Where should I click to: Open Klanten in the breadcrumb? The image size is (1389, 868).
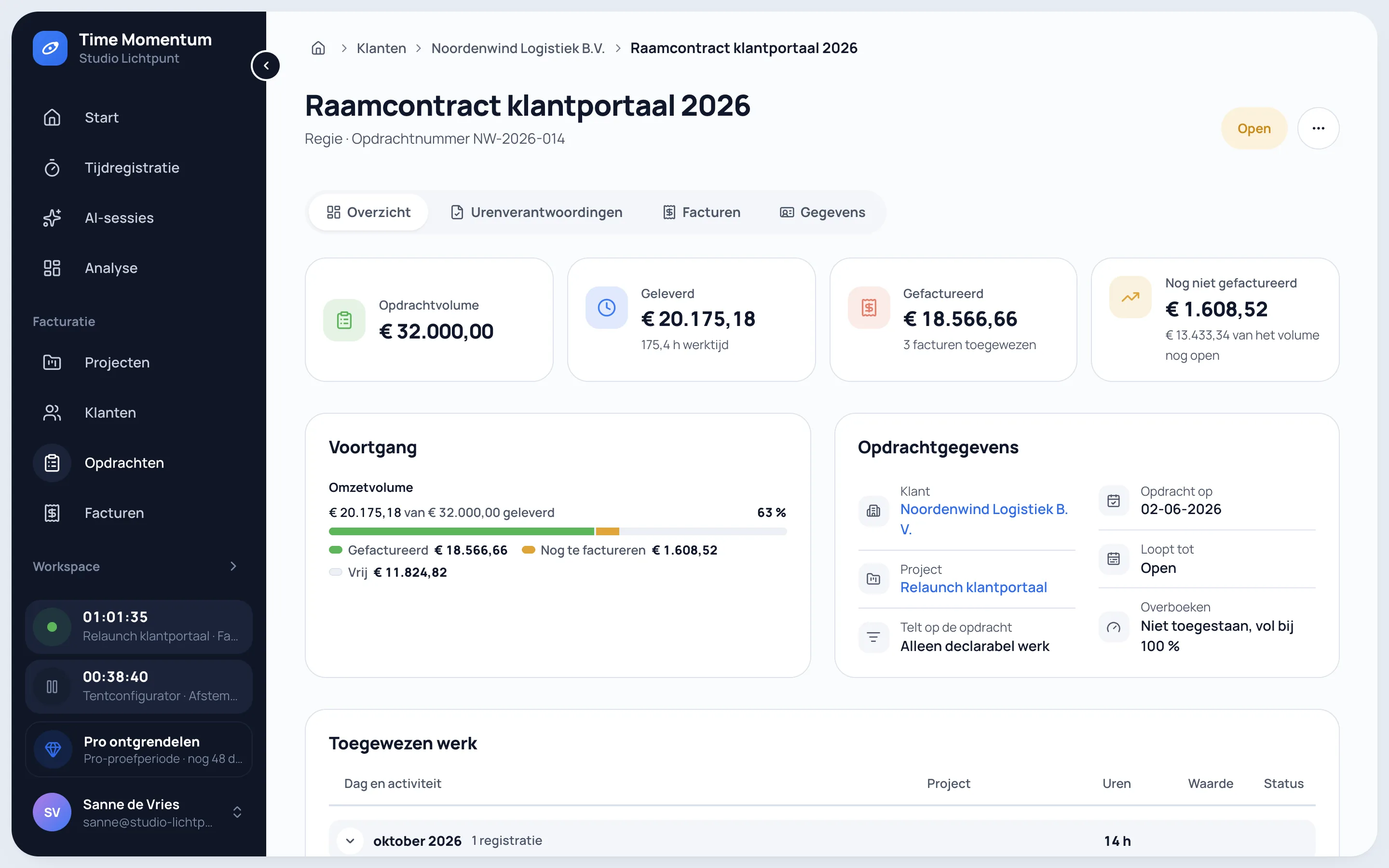tap(381, 48)
